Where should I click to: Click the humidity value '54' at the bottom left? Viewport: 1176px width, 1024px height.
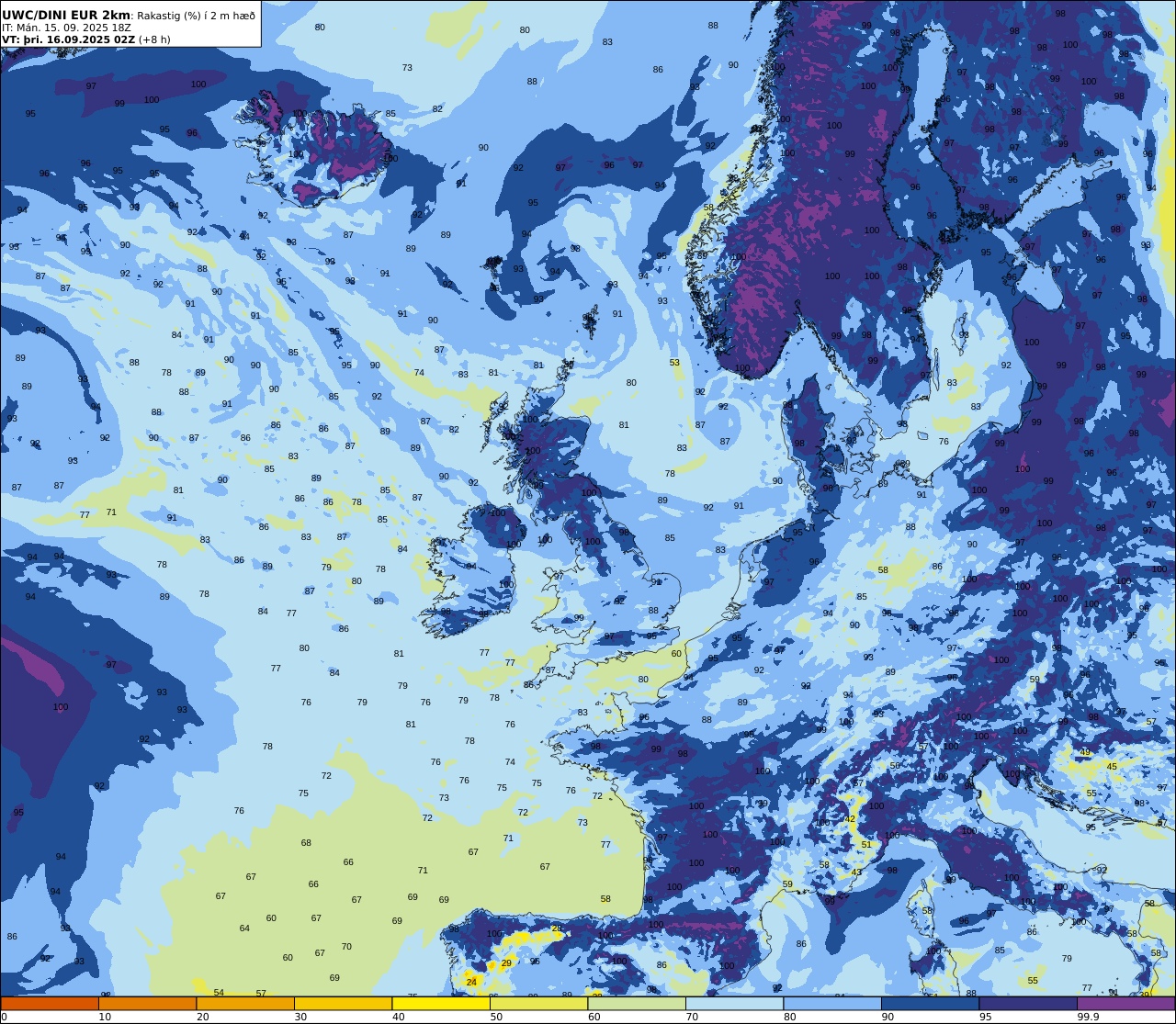click(x=219, y=993)
